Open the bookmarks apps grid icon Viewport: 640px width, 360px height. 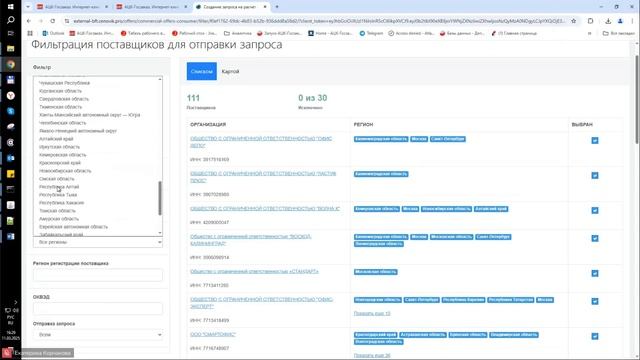click(x=30, y=33)
